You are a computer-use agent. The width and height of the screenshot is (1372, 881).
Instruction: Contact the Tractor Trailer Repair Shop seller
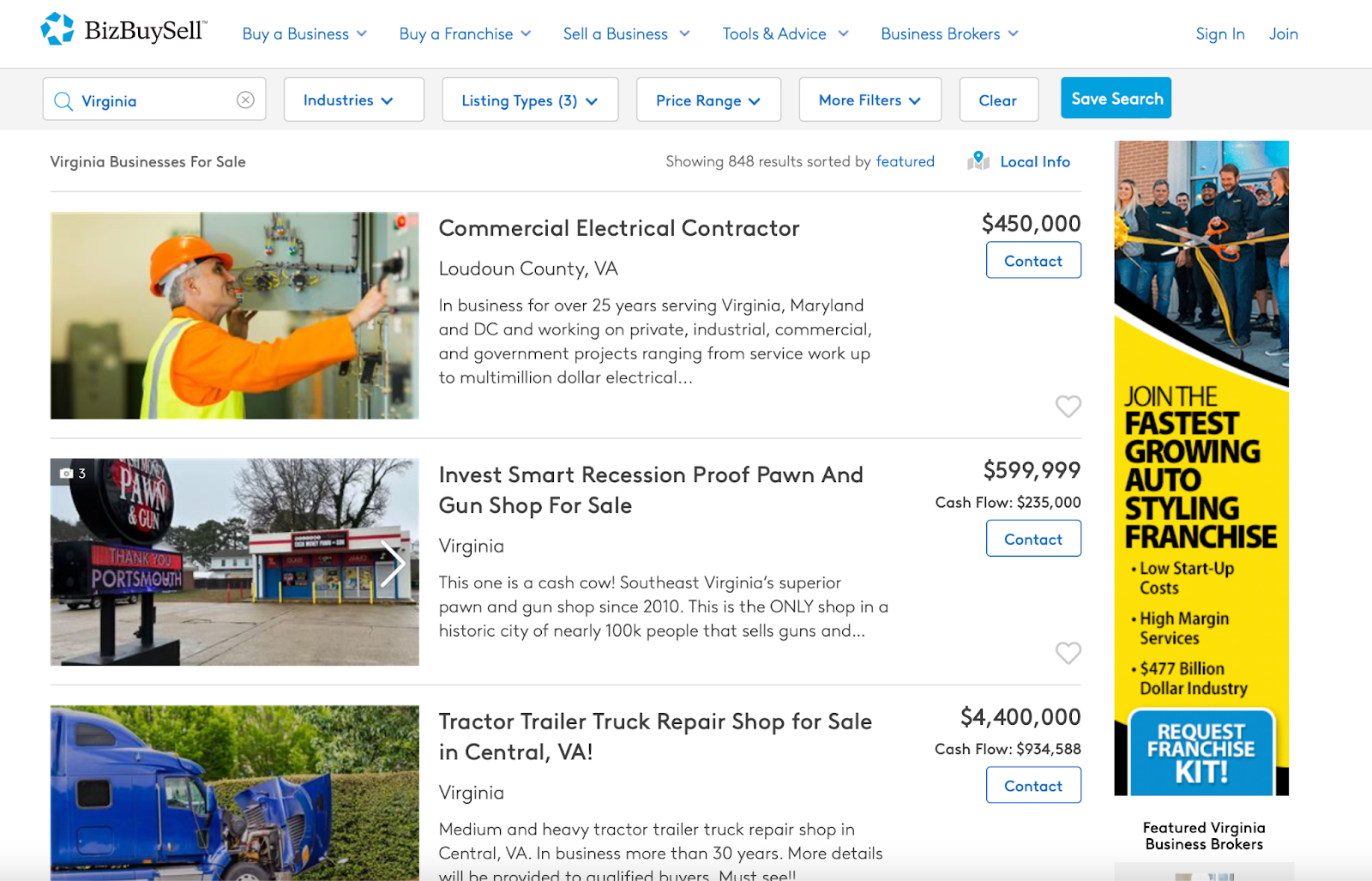coord(1033,785)
